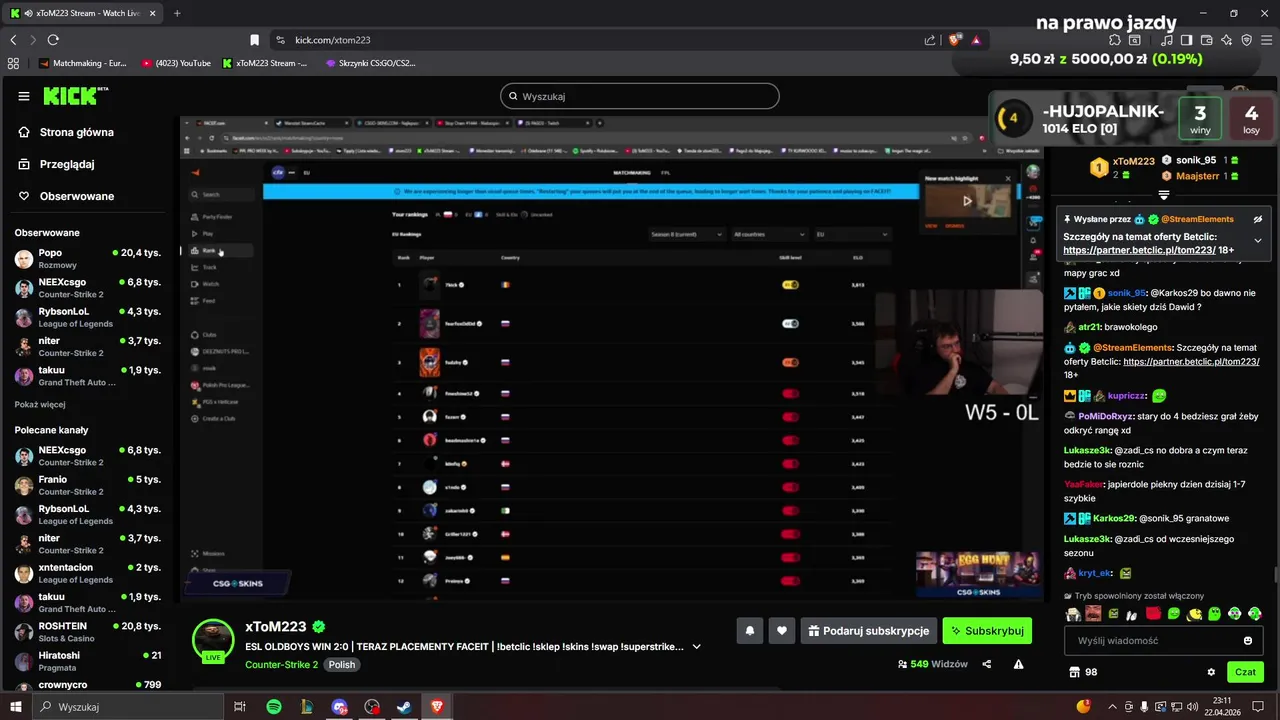Toggle the Brave sidebar panel icon
Image resolution: width=1280 pixels, height=720 pixels.
point(1186,40)
